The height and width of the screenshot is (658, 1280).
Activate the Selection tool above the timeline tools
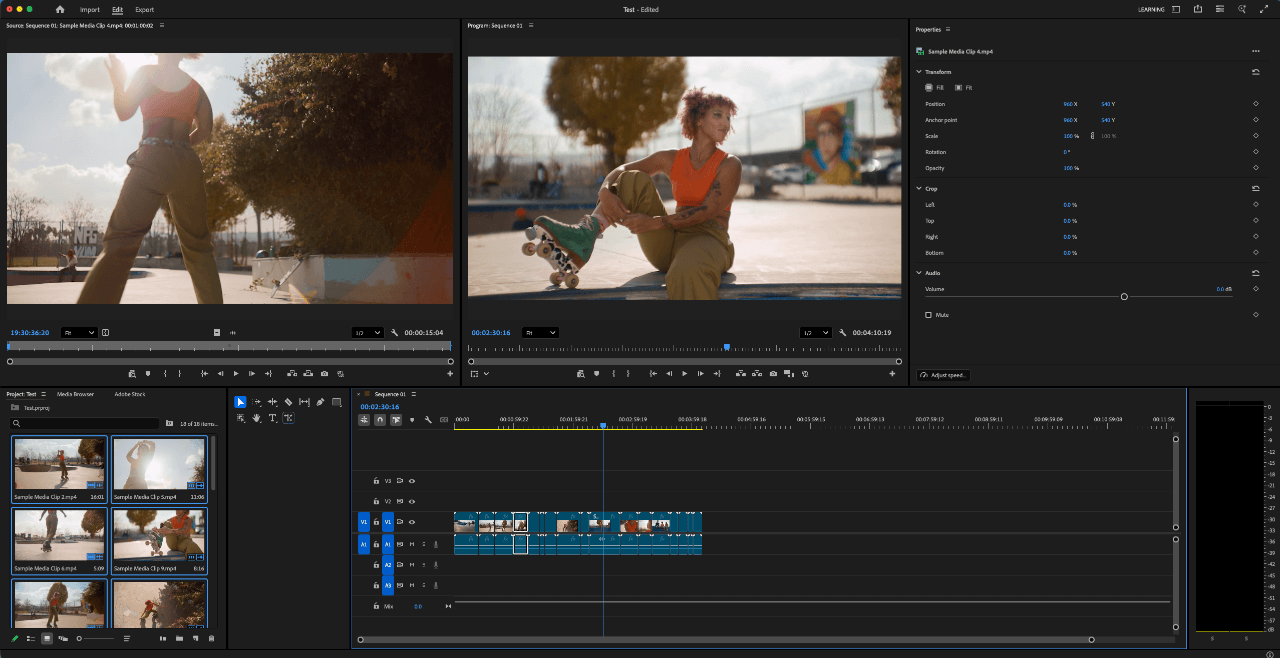click(x=240, y=401)
